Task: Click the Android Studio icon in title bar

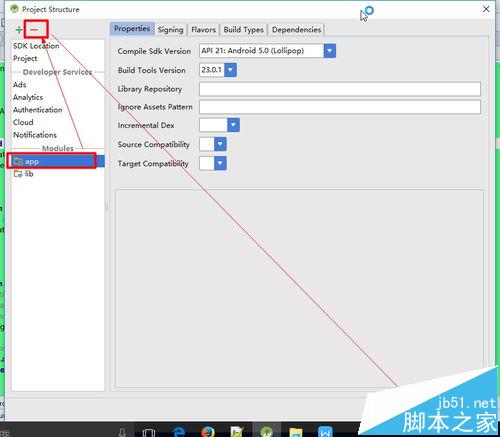Action: (x=14, y=9)
